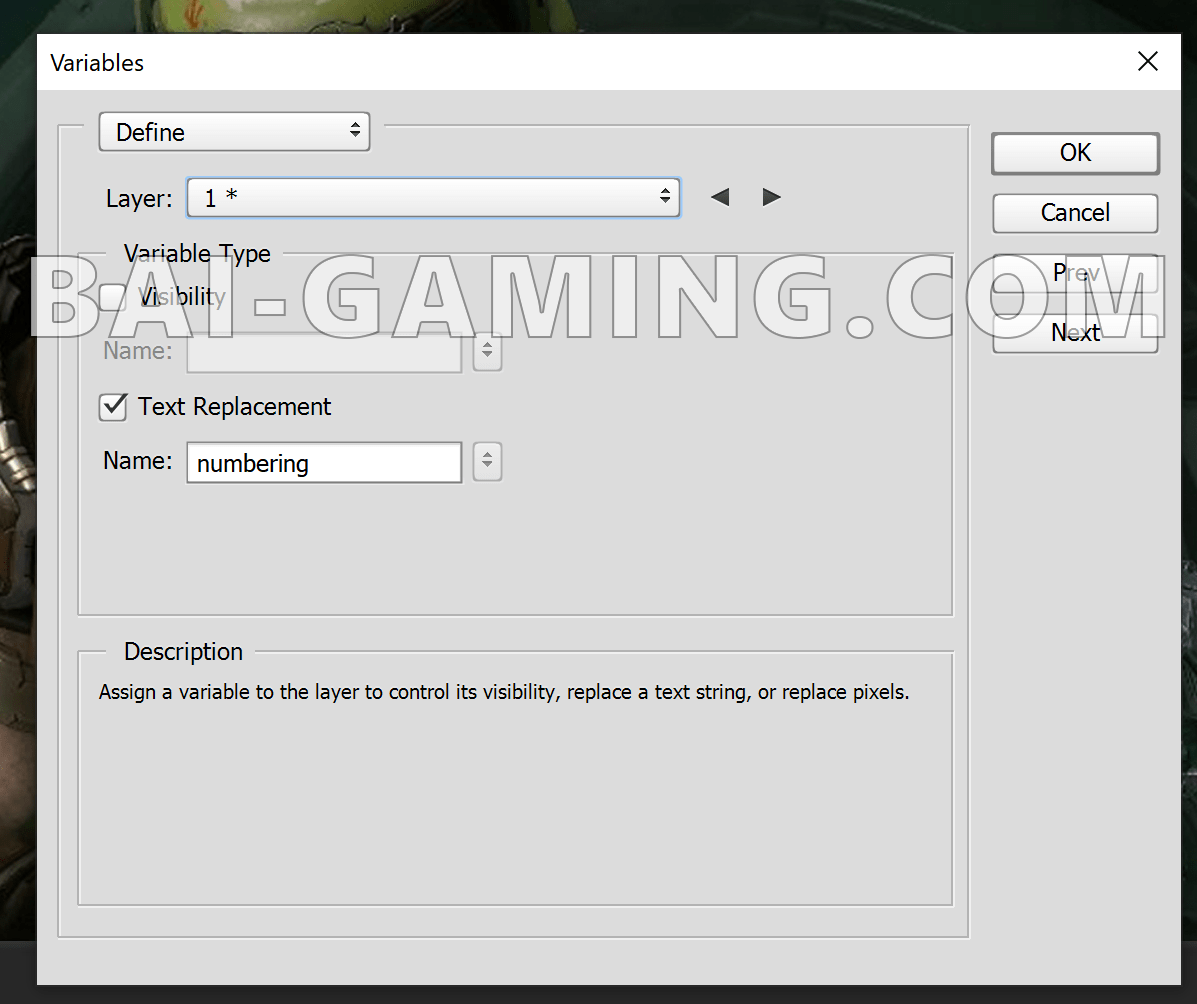The height and width of the screenshot is (1004, 1197).
Task: Open the dropdown beside the numbering name field
Action: [x=487, y=462]
